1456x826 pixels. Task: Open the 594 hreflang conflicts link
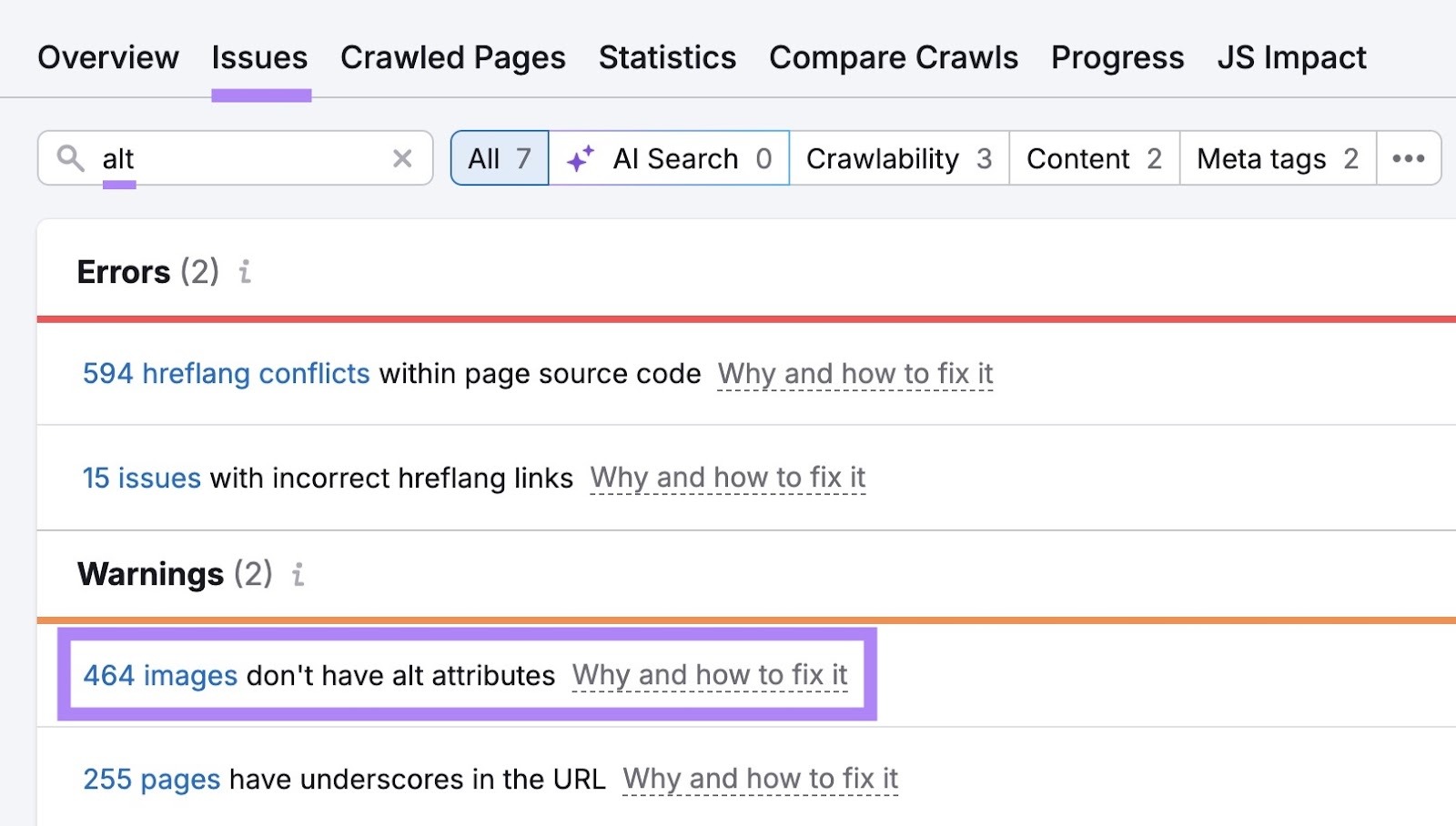[x=226, y=374]
